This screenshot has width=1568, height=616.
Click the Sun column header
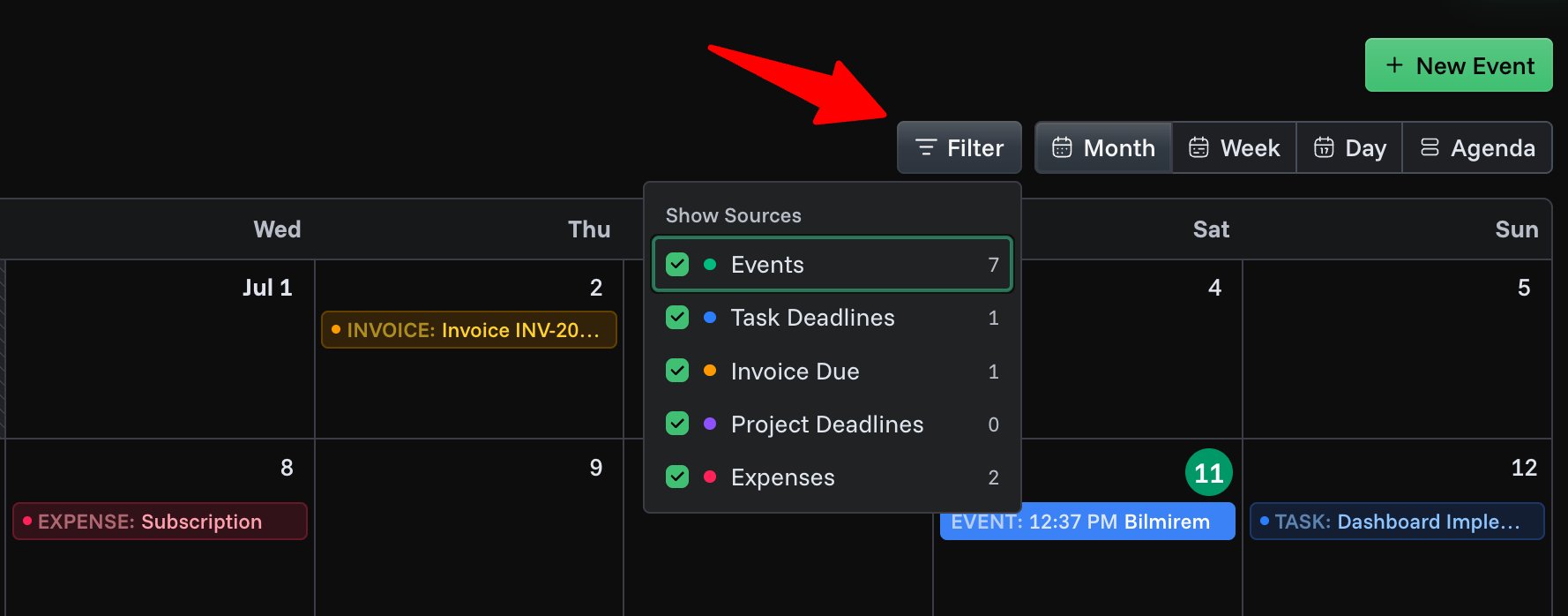pyautogui.click(x=1517, y=229)
